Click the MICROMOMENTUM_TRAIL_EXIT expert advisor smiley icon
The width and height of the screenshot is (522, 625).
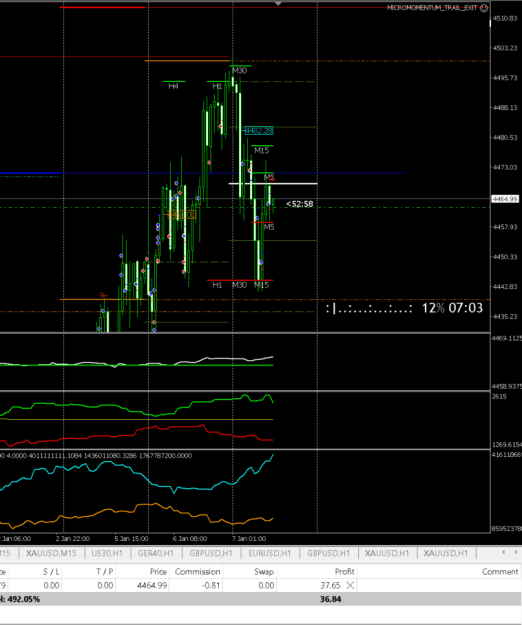point(484,8)
